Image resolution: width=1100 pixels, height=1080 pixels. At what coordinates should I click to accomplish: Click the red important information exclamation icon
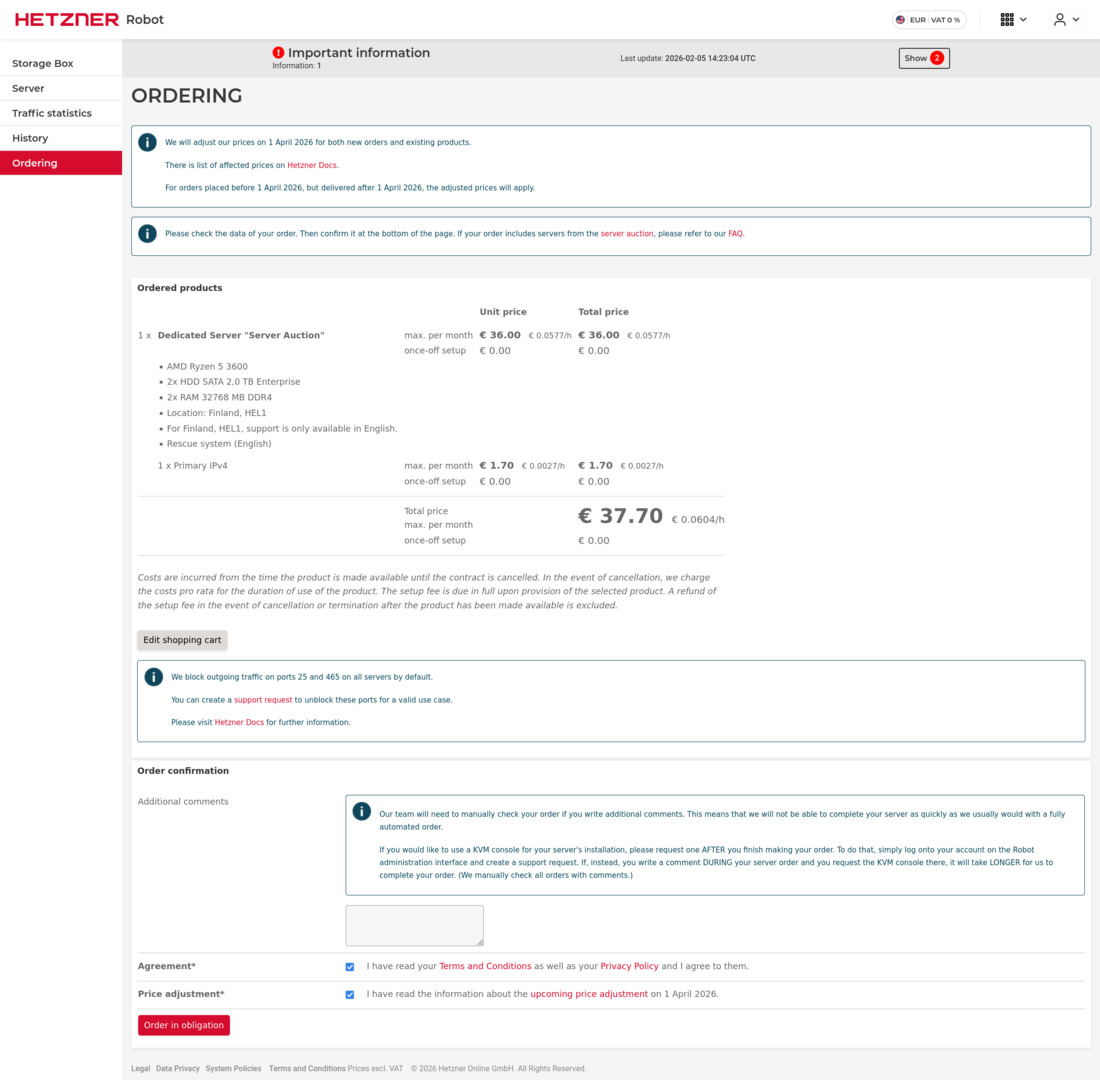[280, 52]
